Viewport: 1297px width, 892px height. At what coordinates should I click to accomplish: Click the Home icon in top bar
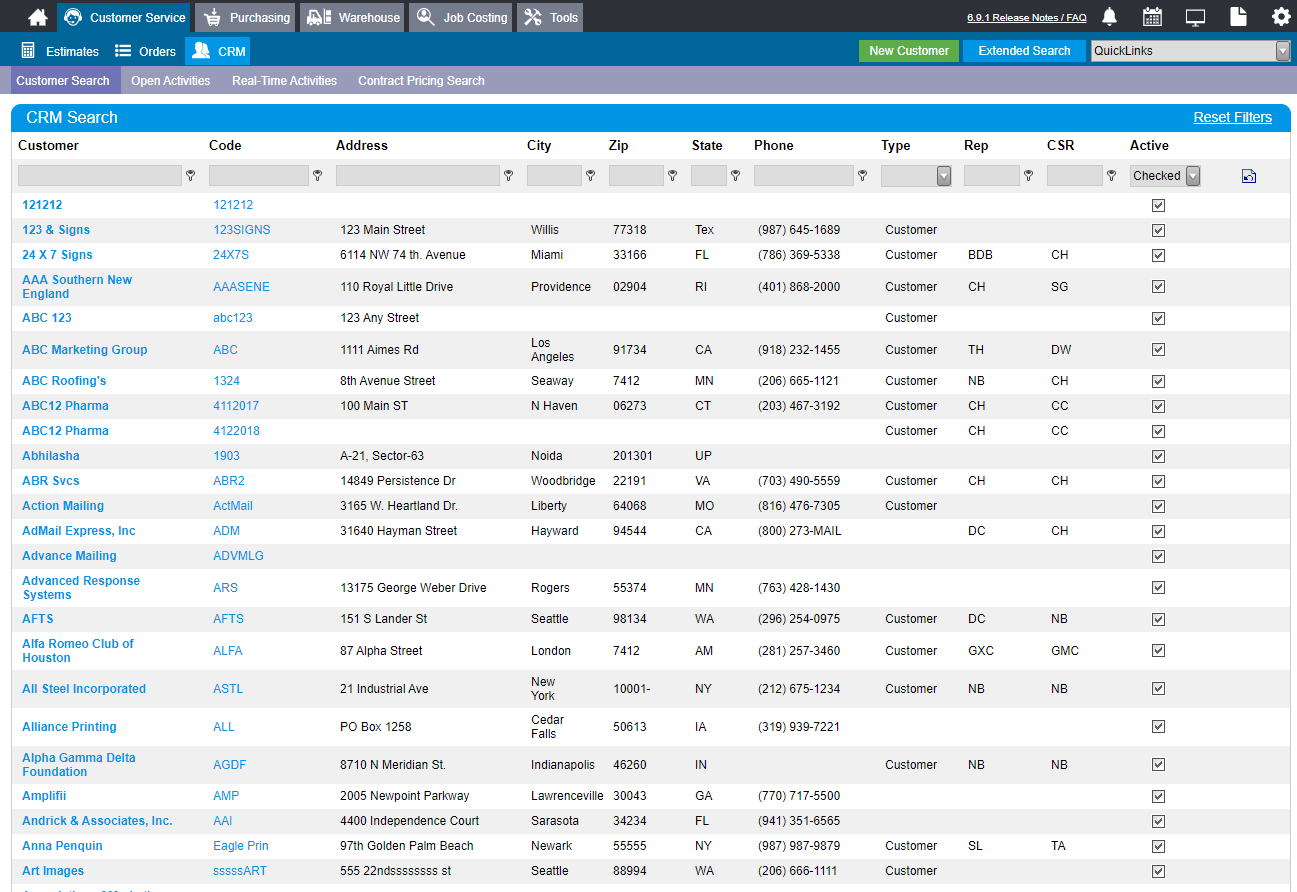37,17
